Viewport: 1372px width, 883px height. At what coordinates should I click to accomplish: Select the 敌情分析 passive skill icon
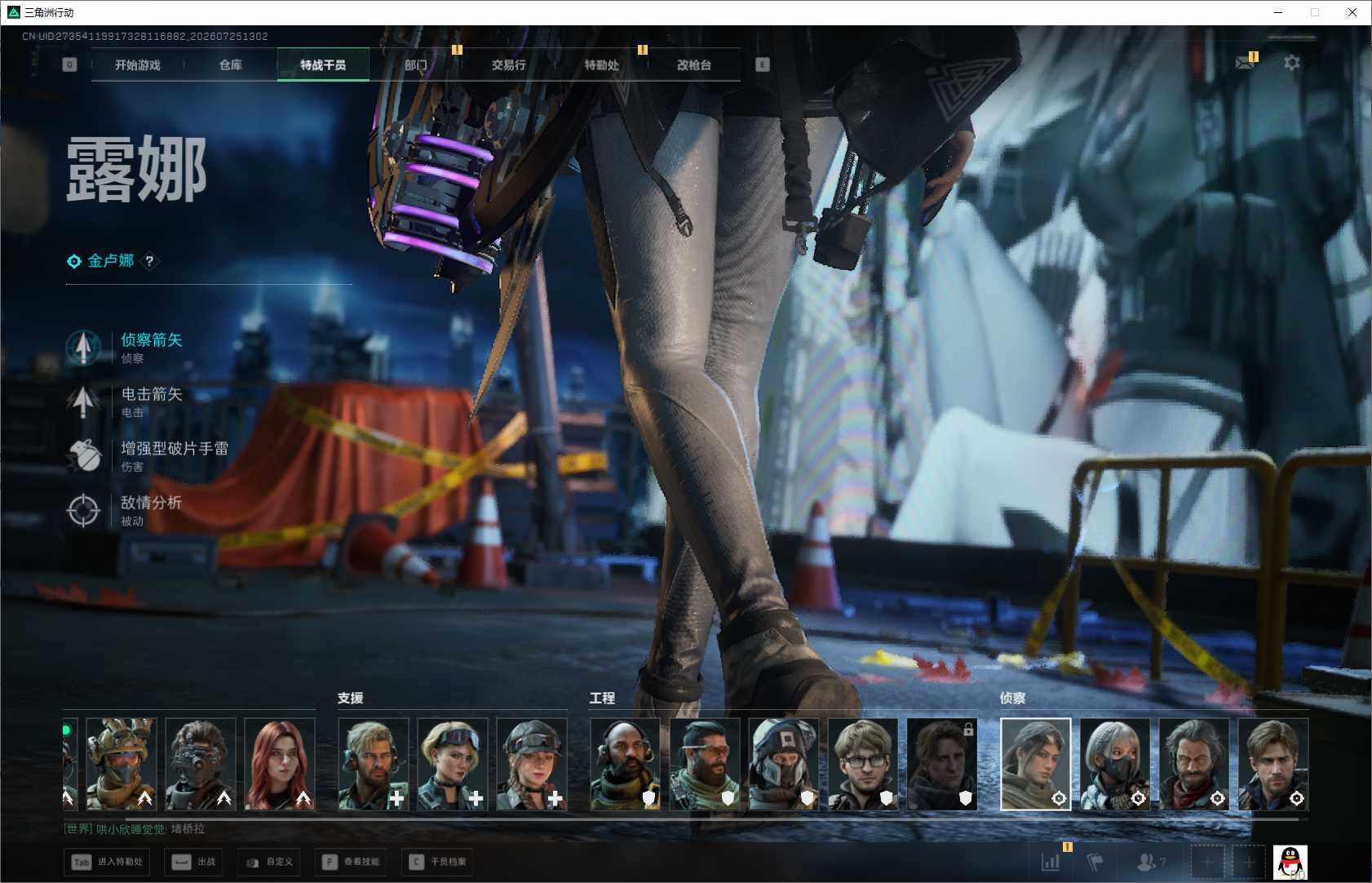83,511
